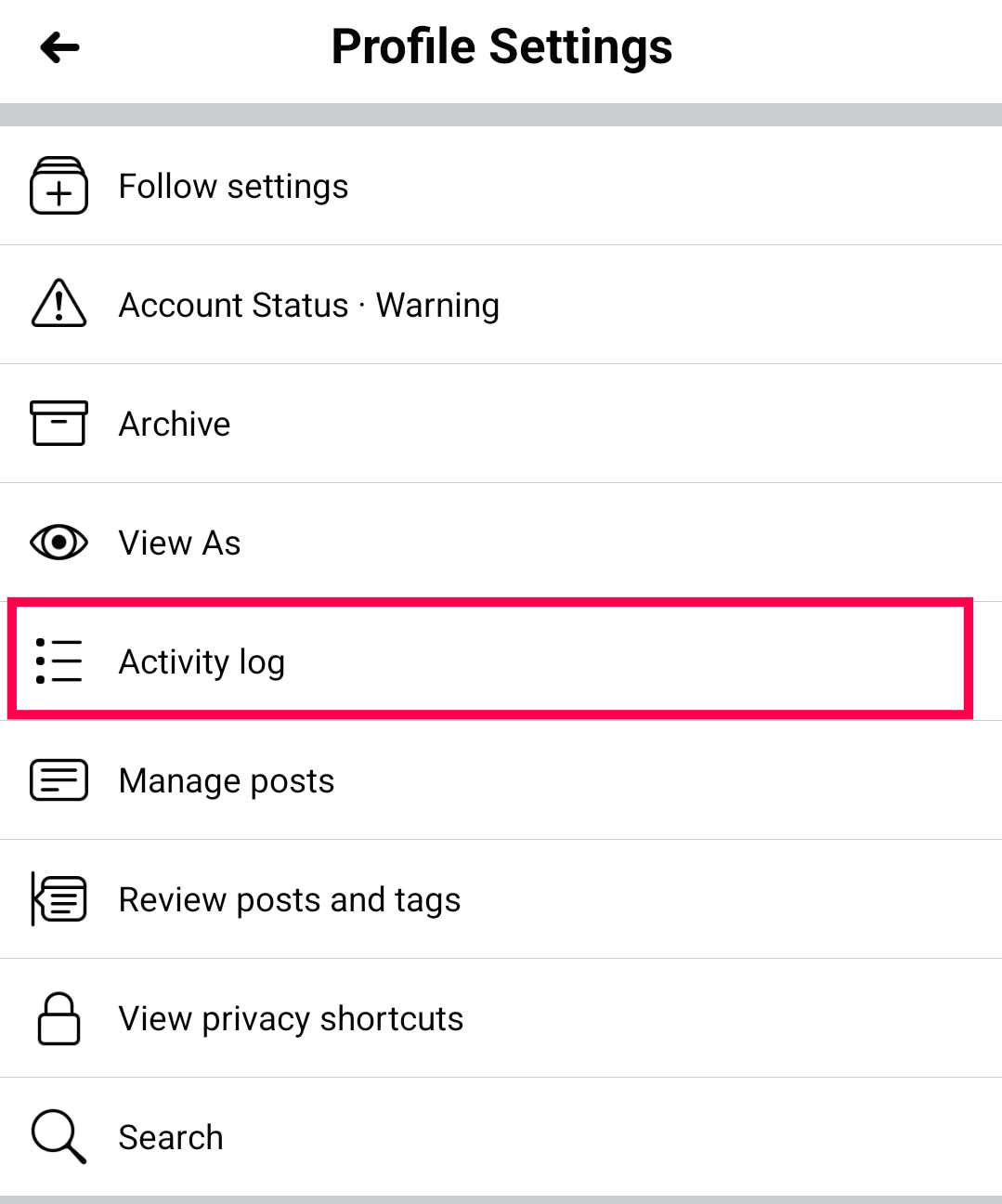Image resolution: width=1002 pixels, height=1204 pixels.
Task: Click the Review posts and tags icon
Action: point(59,899)
